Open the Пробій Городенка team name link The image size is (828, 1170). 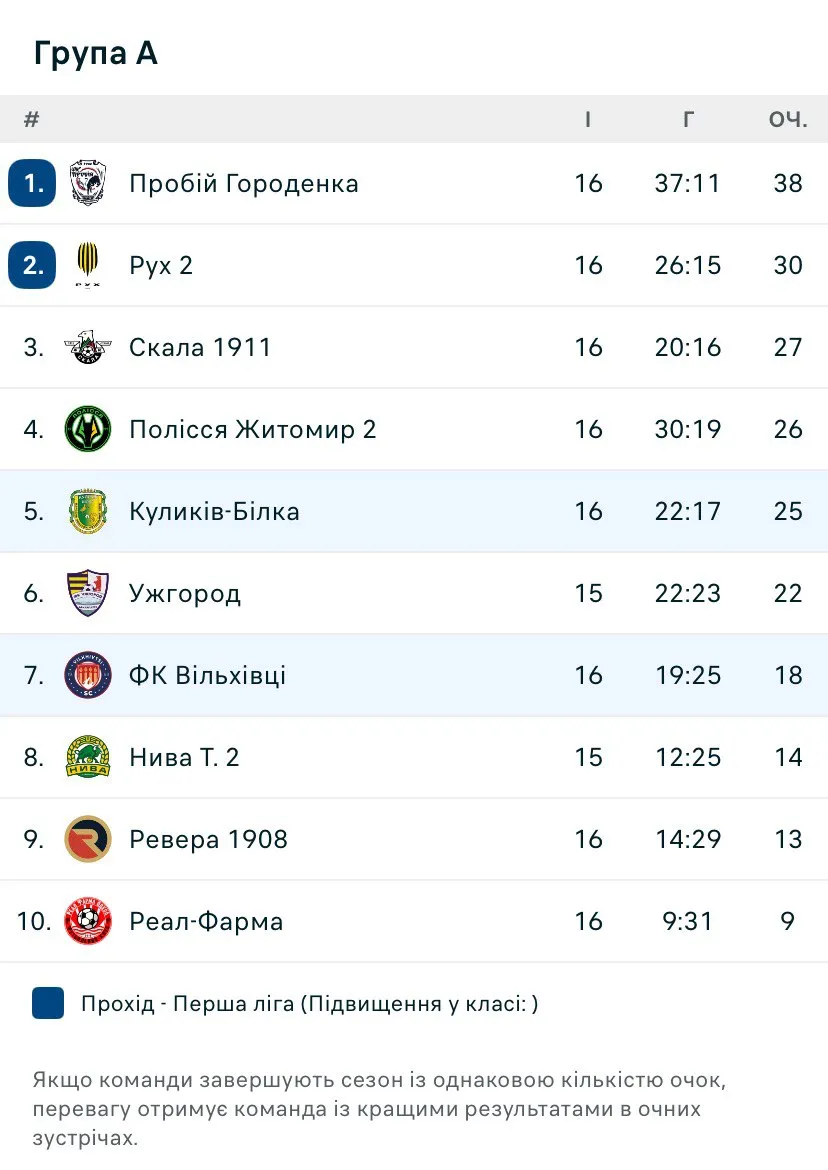click(x=243, y=184)
